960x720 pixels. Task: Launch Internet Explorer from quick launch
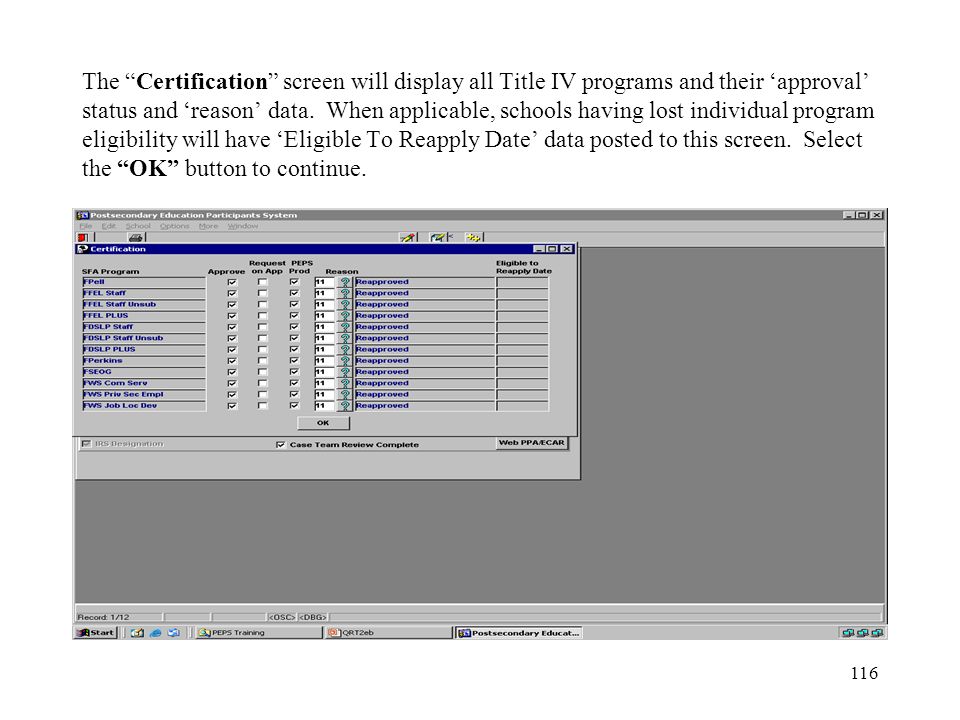[156, 633]
